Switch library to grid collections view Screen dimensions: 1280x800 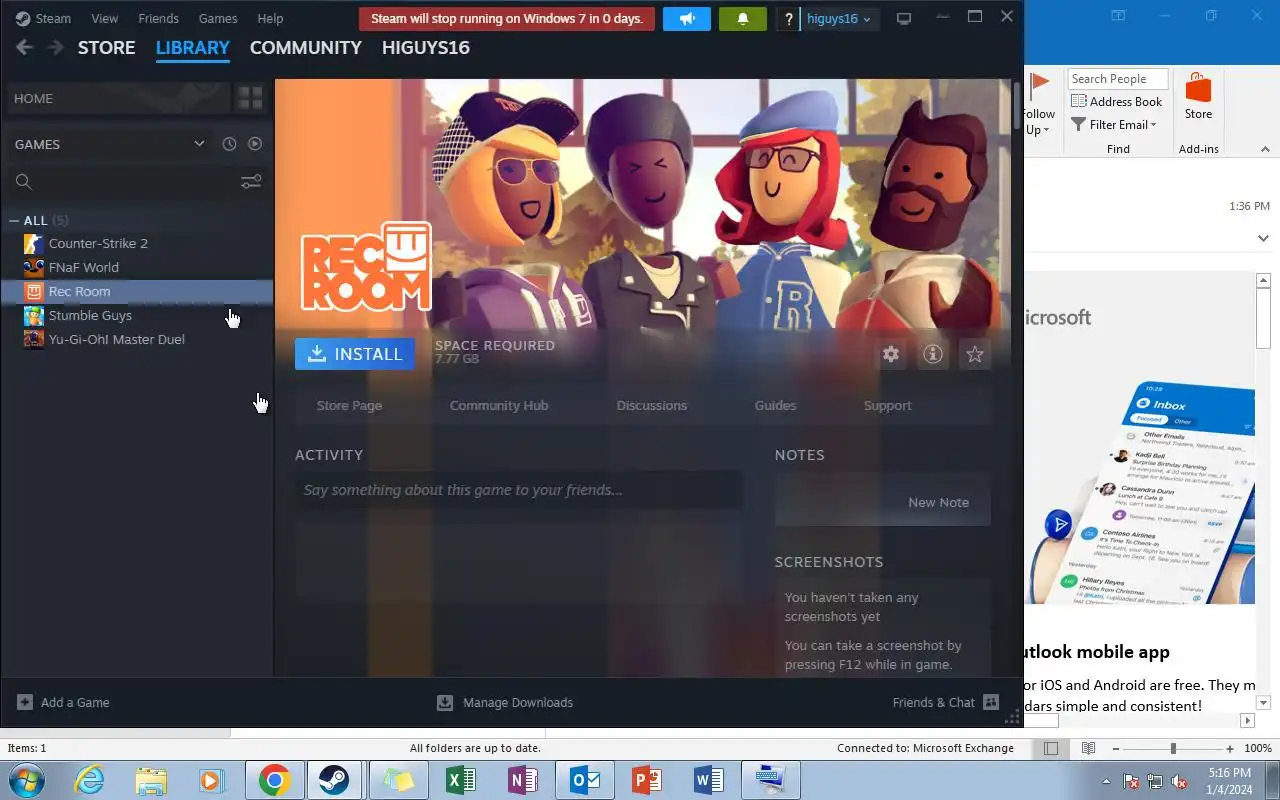(x=249, y=98)
